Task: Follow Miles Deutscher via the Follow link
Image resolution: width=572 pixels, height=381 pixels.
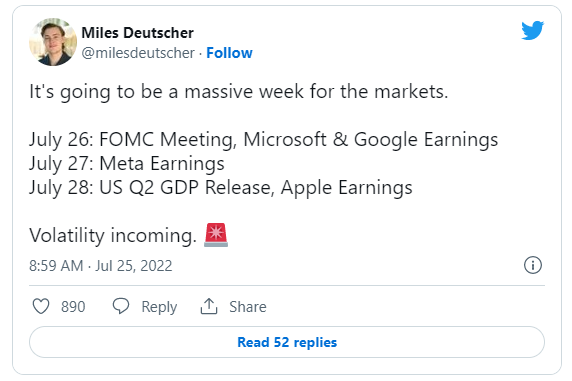Action: click(x=229, y=53)
